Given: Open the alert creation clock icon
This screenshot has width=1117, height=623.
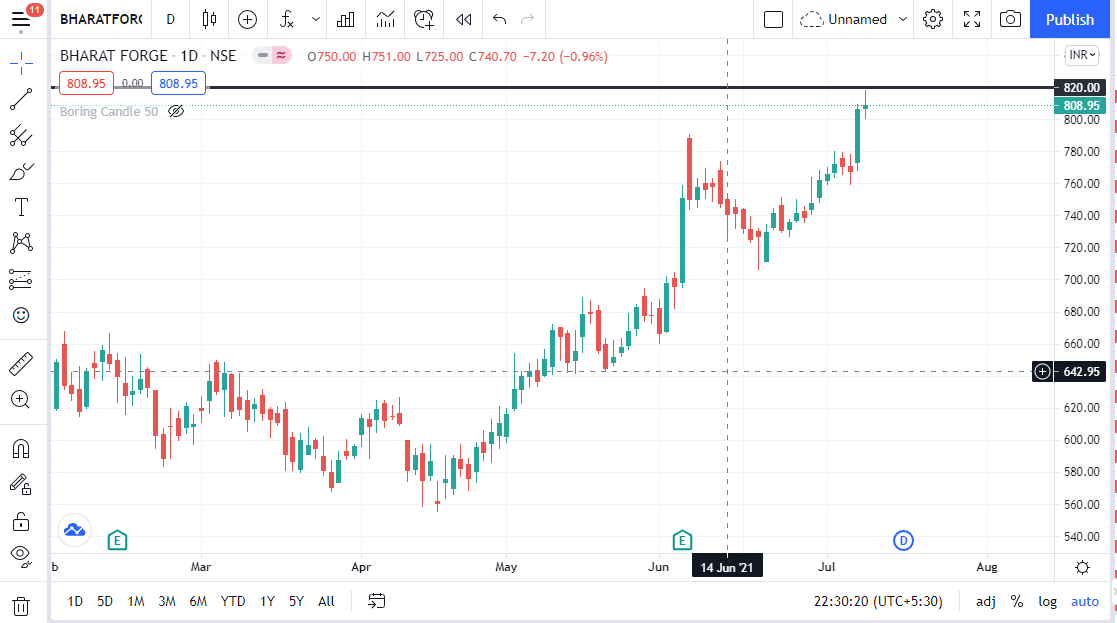Looking at the screenshot, I should click(x=424, y=19).
